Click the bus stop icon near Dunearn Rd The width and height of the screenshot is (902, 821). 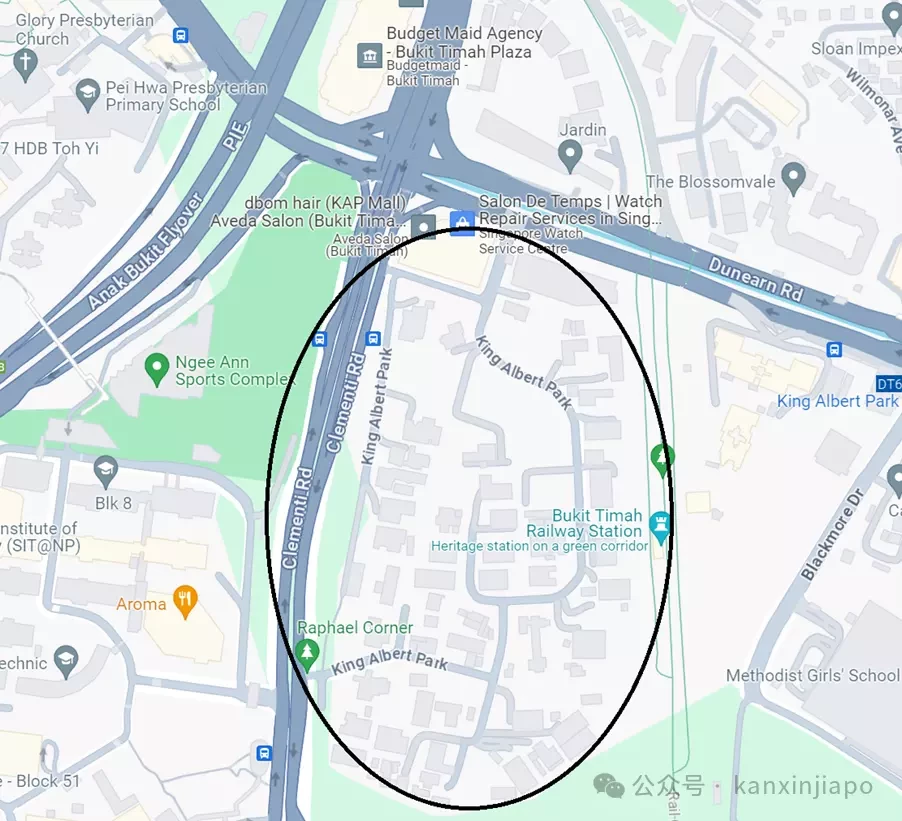pyautogui.click(x=834, y=349)
